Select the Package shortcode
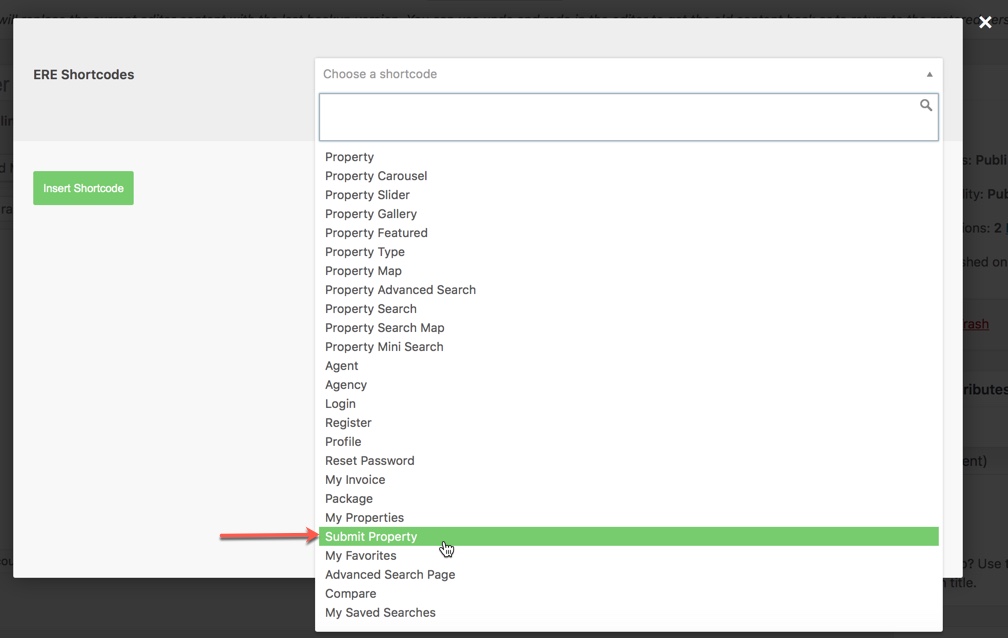This screenshot has height=638, width=1008. [x=629, y=498]
